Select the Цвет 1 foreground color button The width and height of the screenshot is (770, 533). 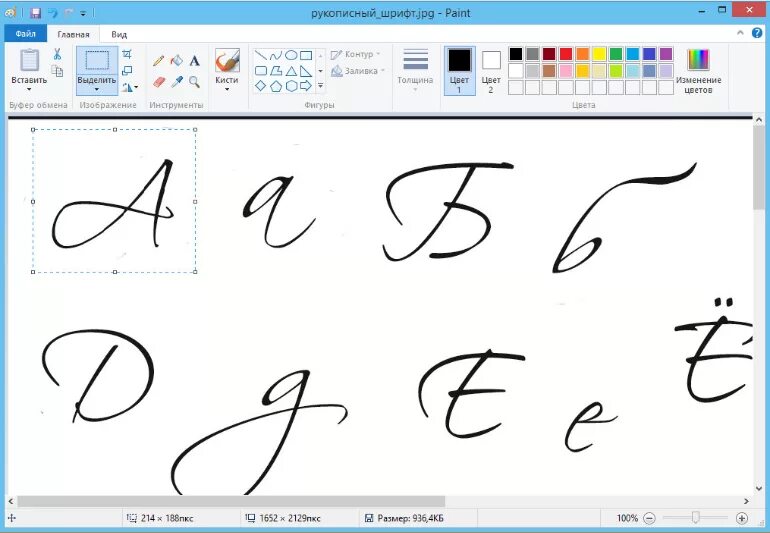[460, 70]
